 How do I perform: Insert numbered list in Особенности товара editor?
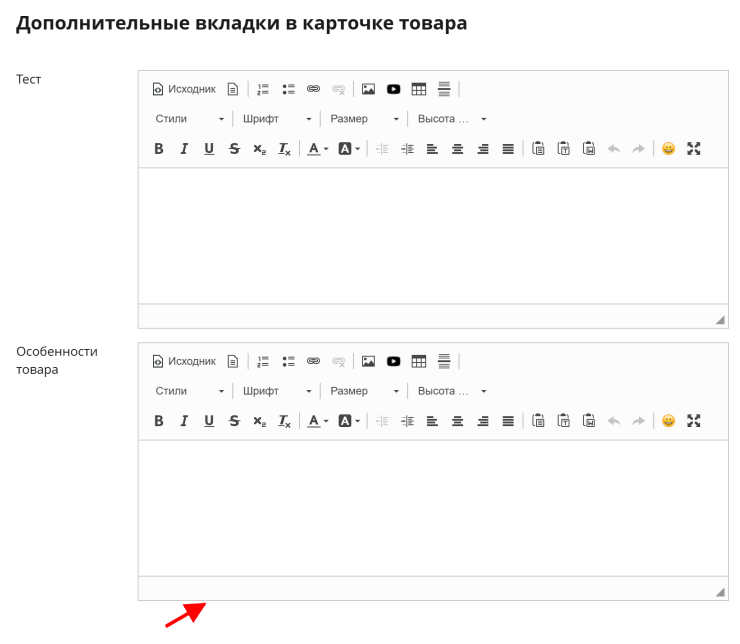[x=263, y=361]
